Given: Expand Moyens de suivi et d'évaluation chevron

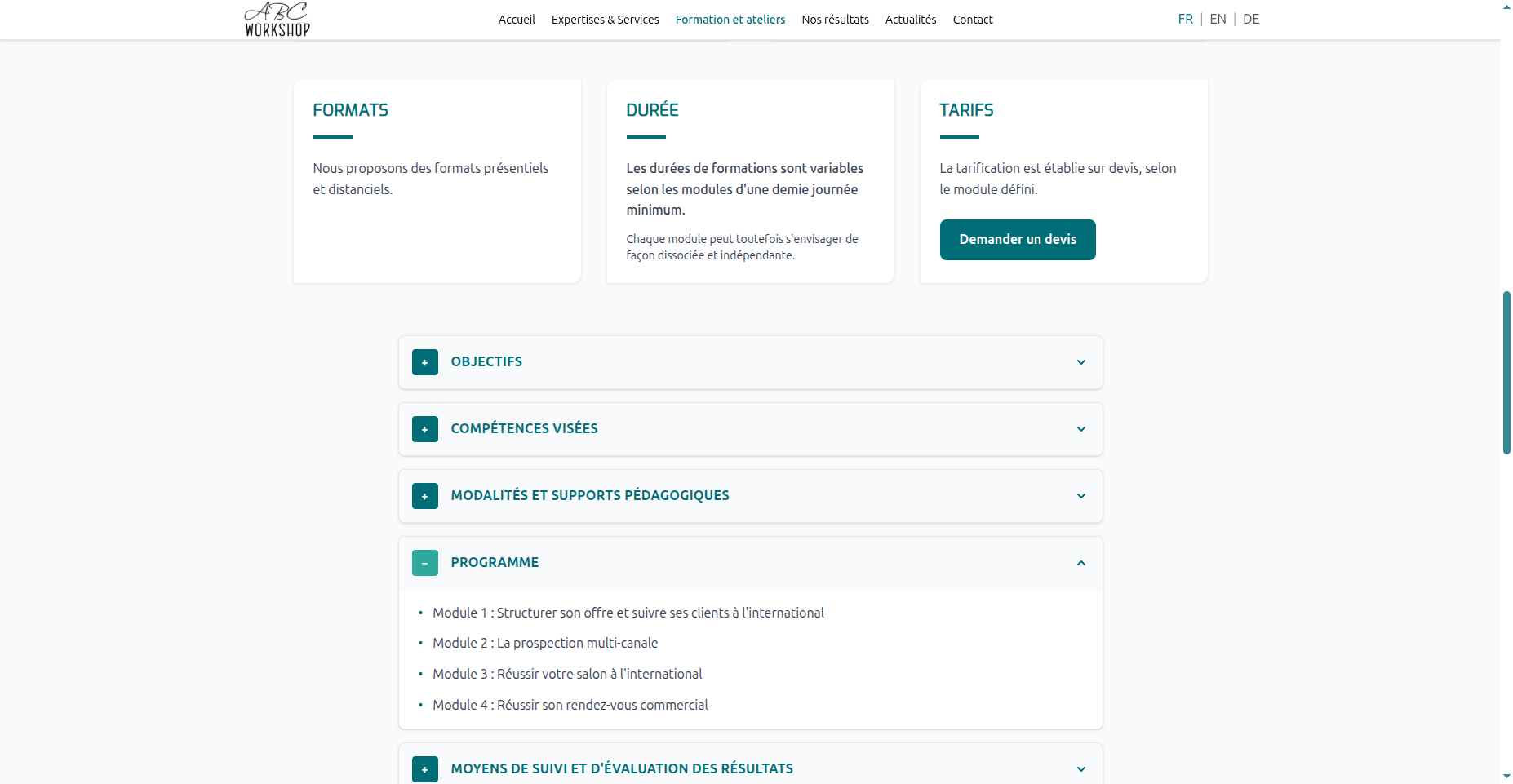Looking at the screenshot, I should point(1080,768).
